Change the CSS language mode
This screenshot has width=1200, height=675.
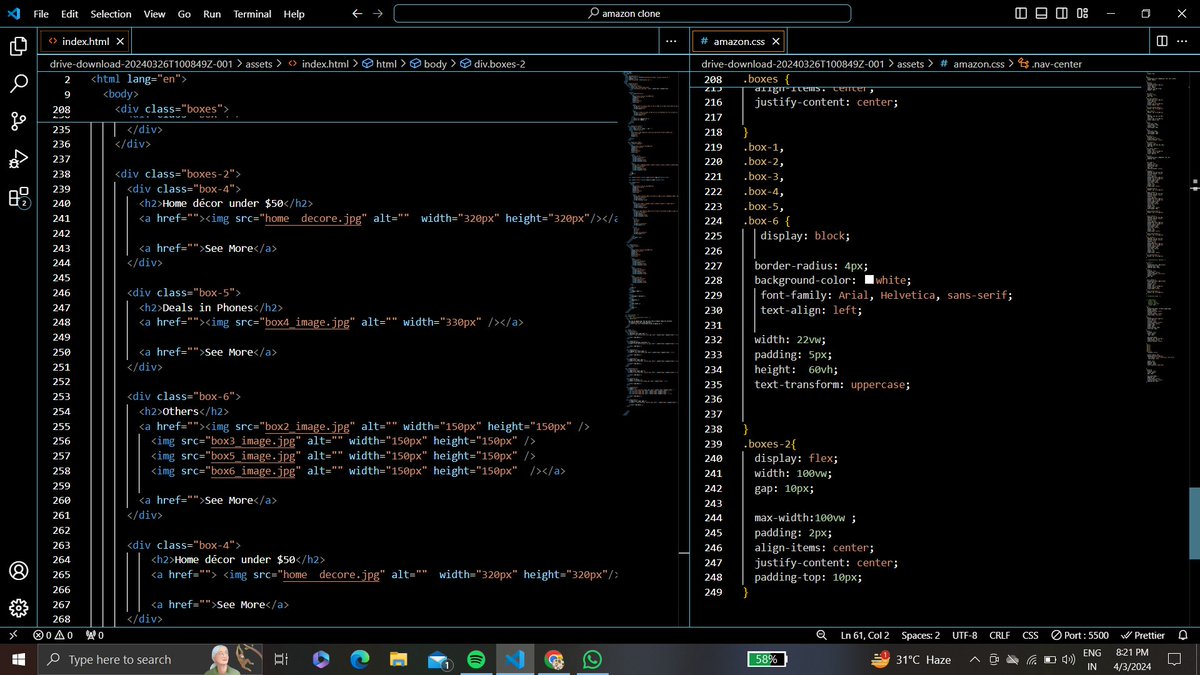coord(1030,635)
